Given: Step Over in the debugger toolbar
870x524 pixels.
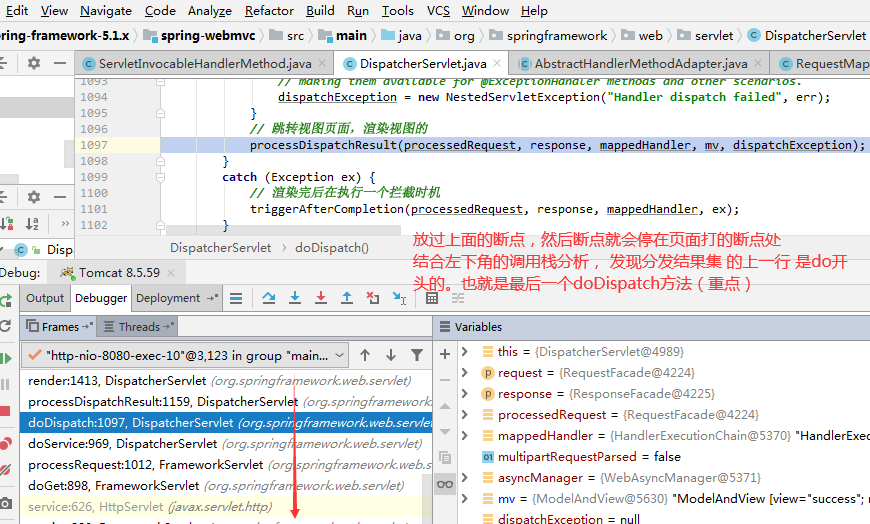Looking at the screenshot, I should [269, 298].
